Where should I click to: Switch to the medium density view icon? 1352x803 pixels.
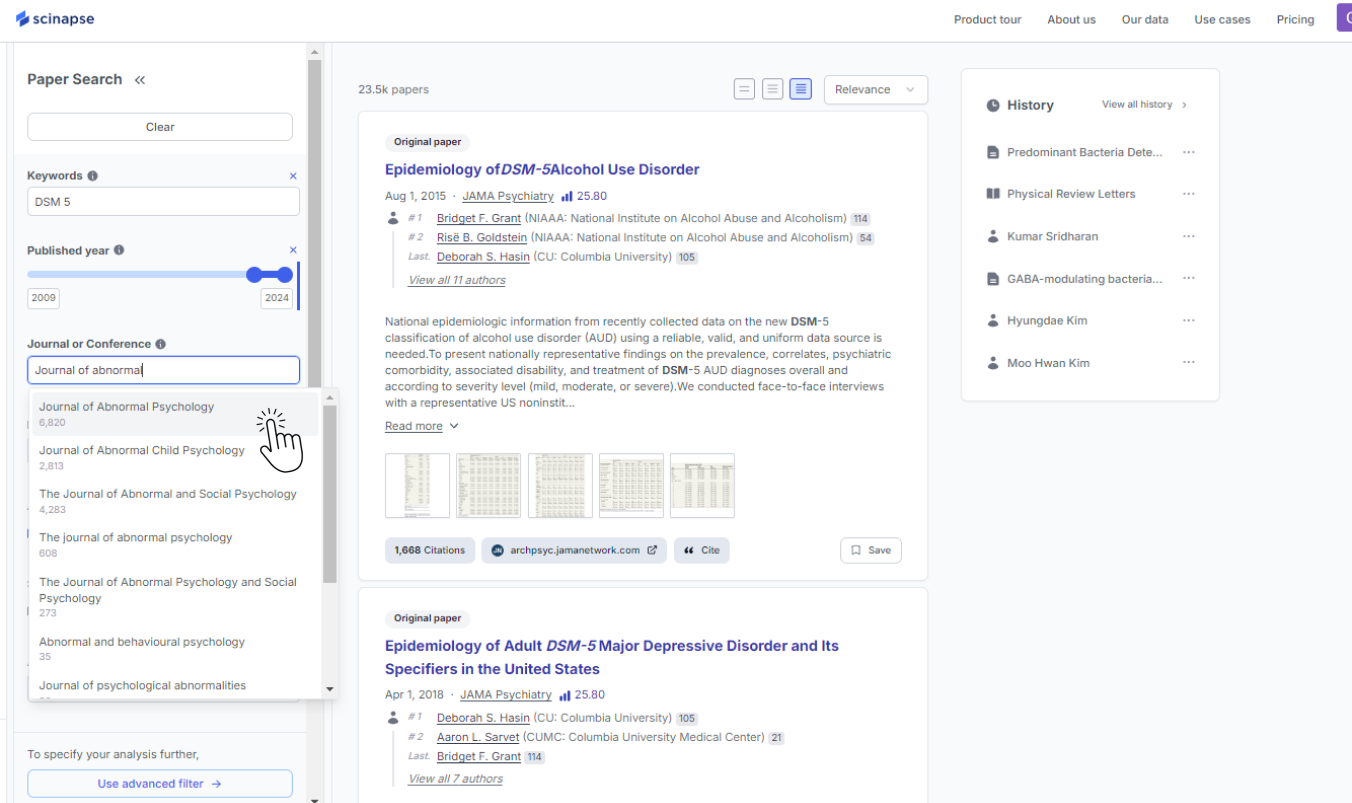[x=772, y=88]
